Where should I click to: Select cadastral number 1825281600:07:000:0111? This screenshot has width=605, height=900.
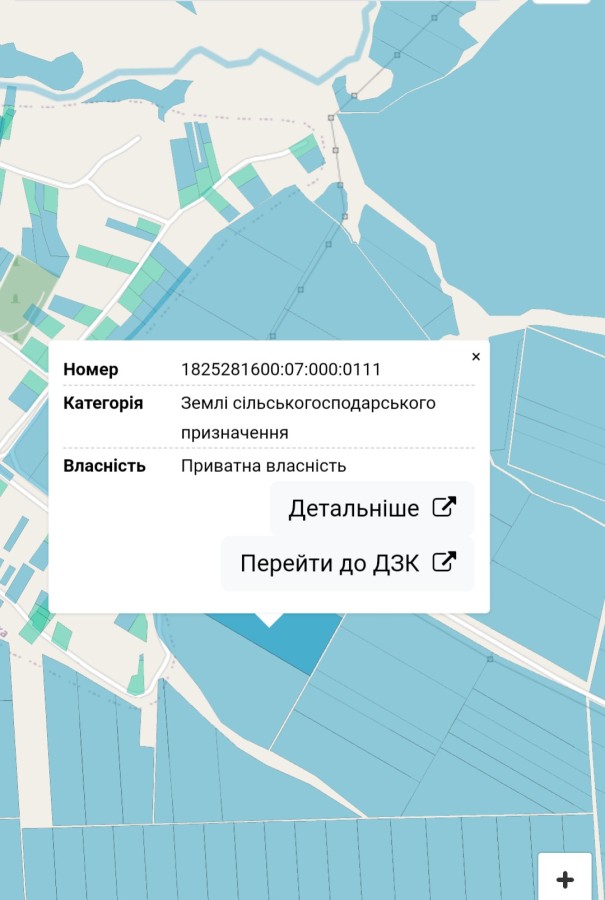coord(281,369)
